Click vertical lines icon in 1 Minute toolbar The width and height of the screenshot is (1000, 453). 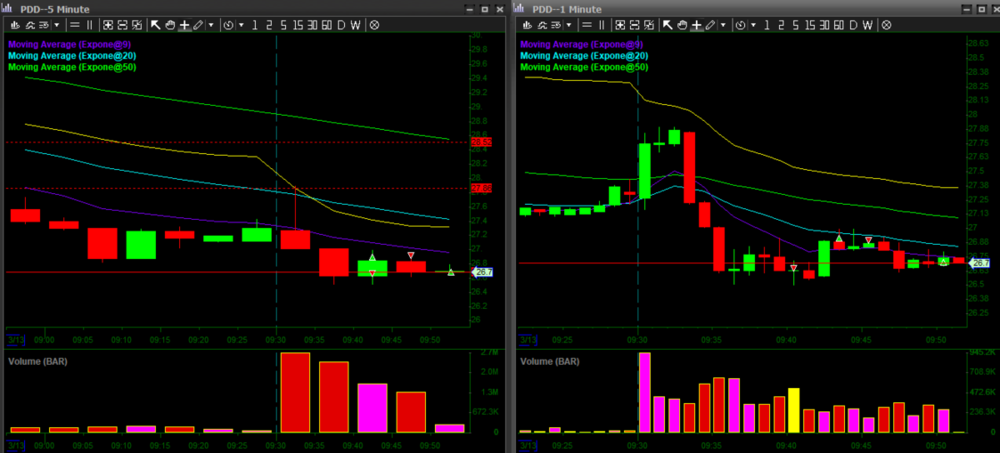(602, 23)
